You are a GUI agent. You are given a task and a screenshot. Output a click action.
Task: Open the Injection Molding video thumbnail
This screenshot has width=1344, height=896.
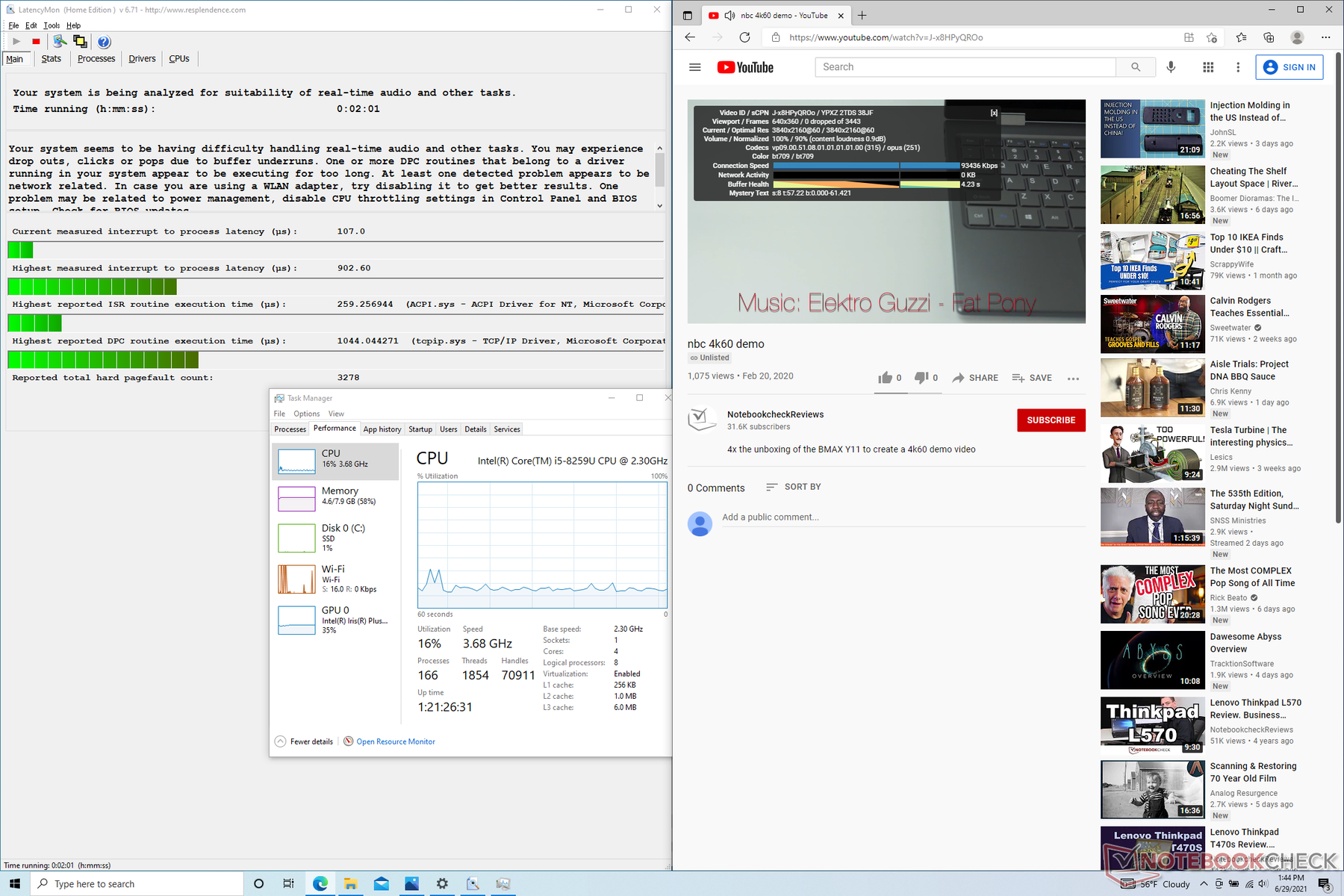[x=1152, y=128]
